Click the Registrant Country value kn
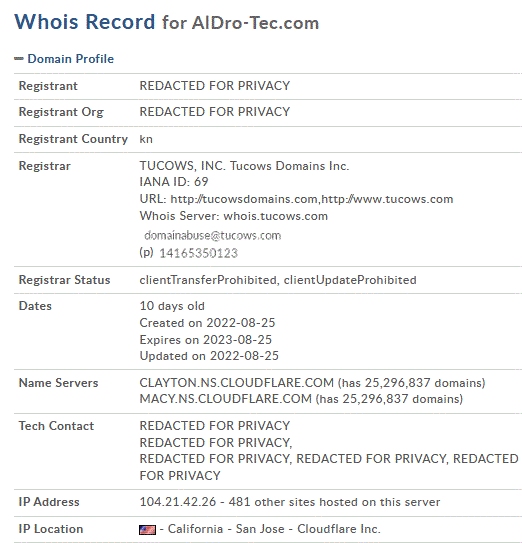Screen dimensions: 522x543 coord(146,139)
